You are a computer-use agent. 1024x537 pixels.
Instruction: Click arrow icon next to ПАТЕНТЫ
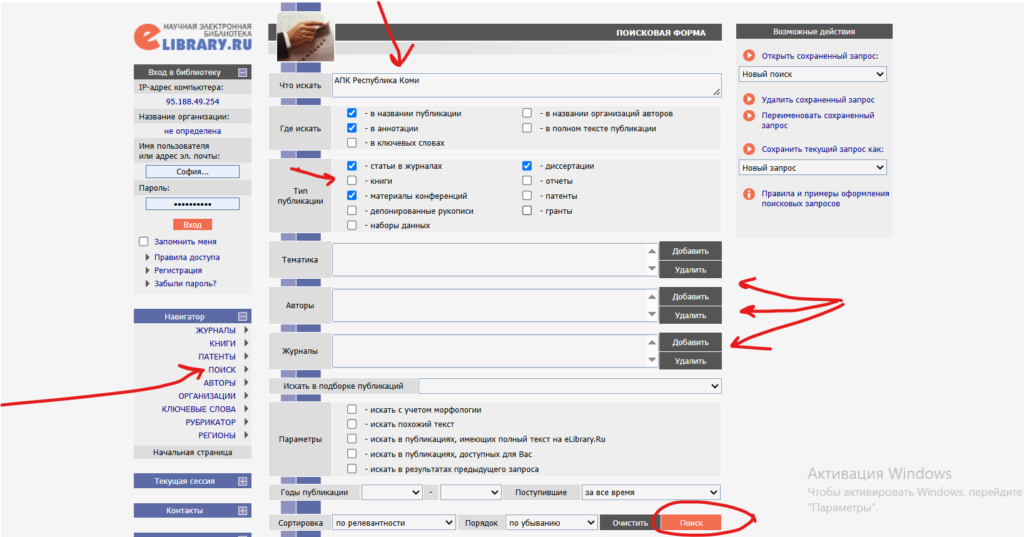(246, 357)
